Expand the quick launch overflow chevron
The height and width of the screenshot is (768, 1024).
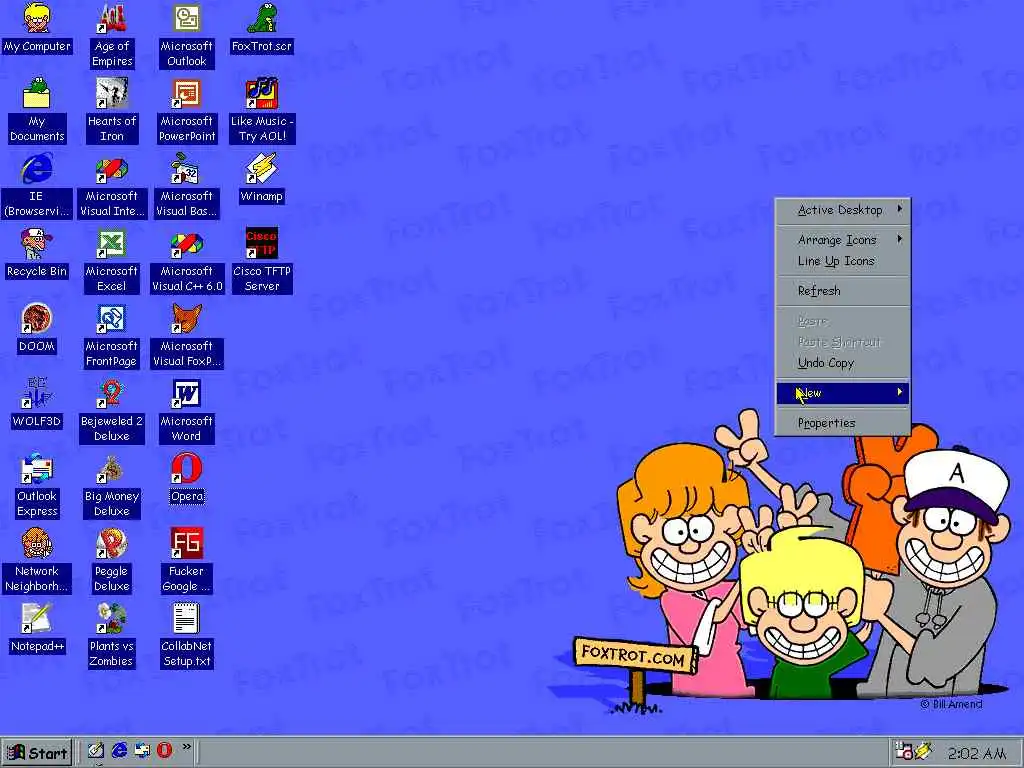(187, 746)
